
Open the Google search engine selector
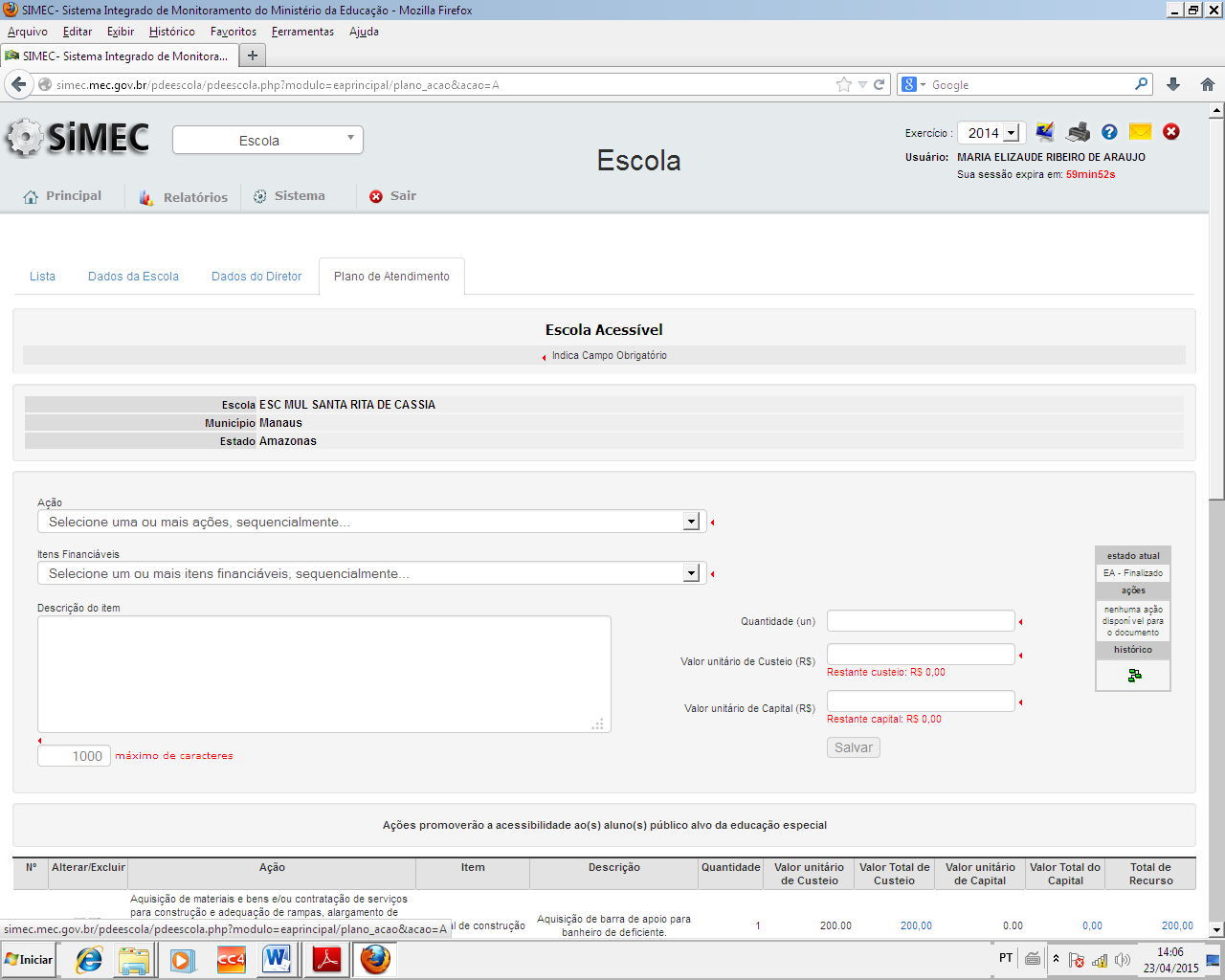click(914, 84)
